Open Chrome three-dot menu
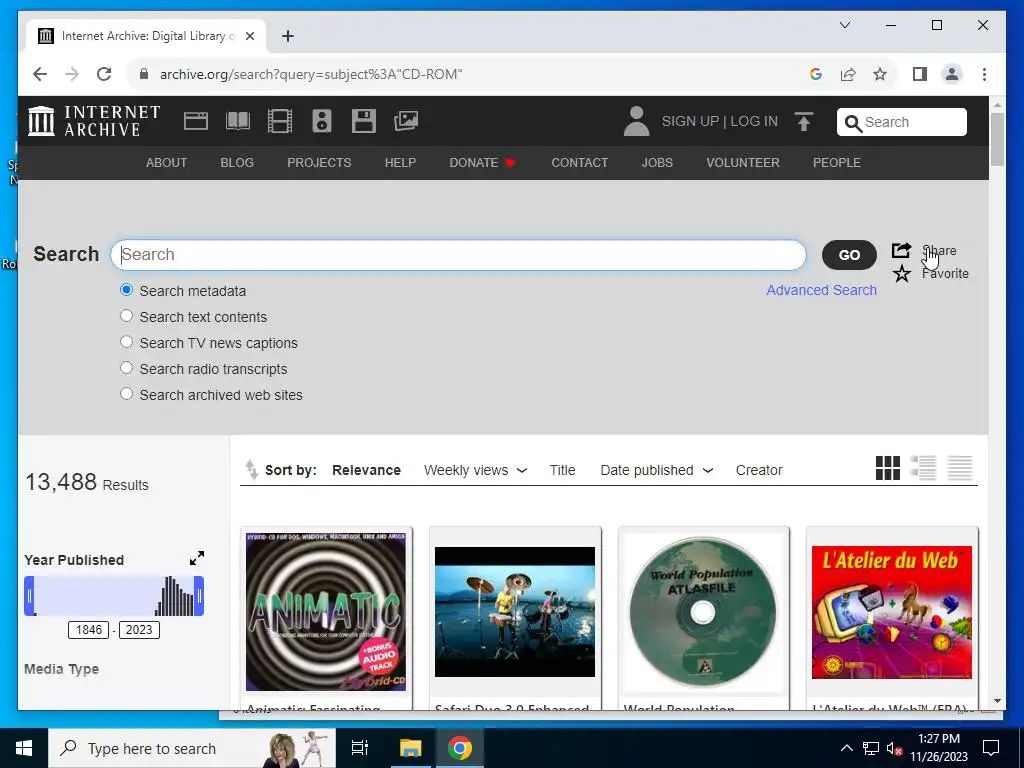 (x=984, y=74)
